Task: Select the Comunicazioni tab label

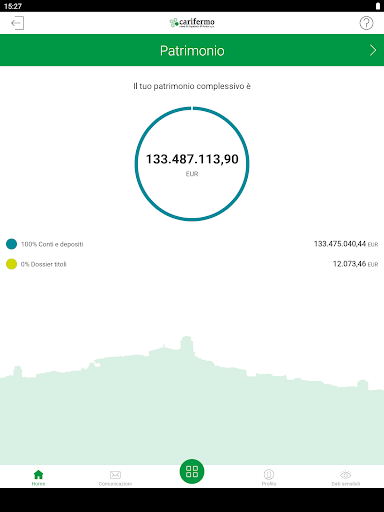Action: pyautogui.click(x=115, y=484)
